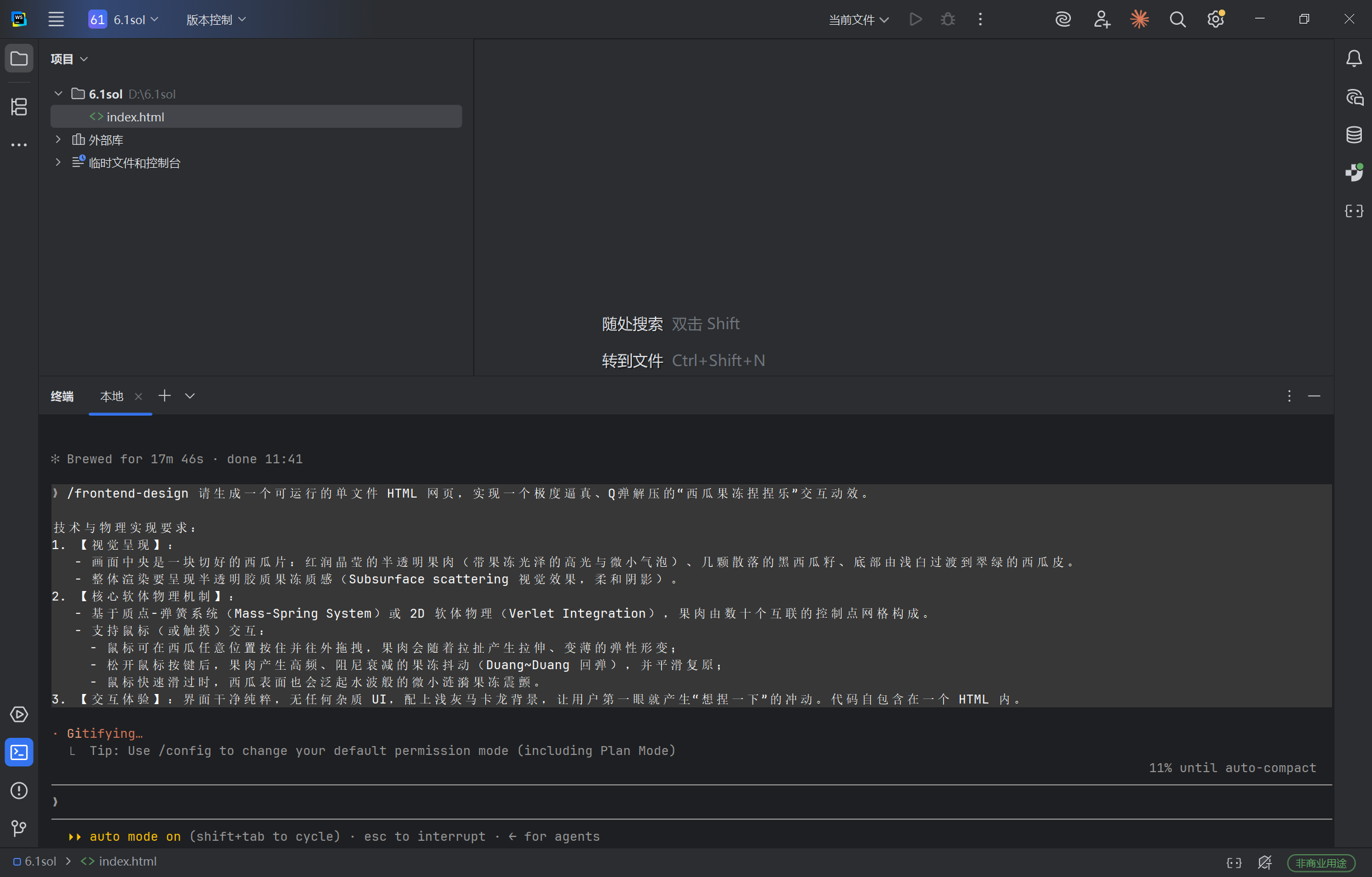Open the 项目 view dropdown
This screenshot has width=1372, height=877.
pyautogui.click(x=69, y=58)
